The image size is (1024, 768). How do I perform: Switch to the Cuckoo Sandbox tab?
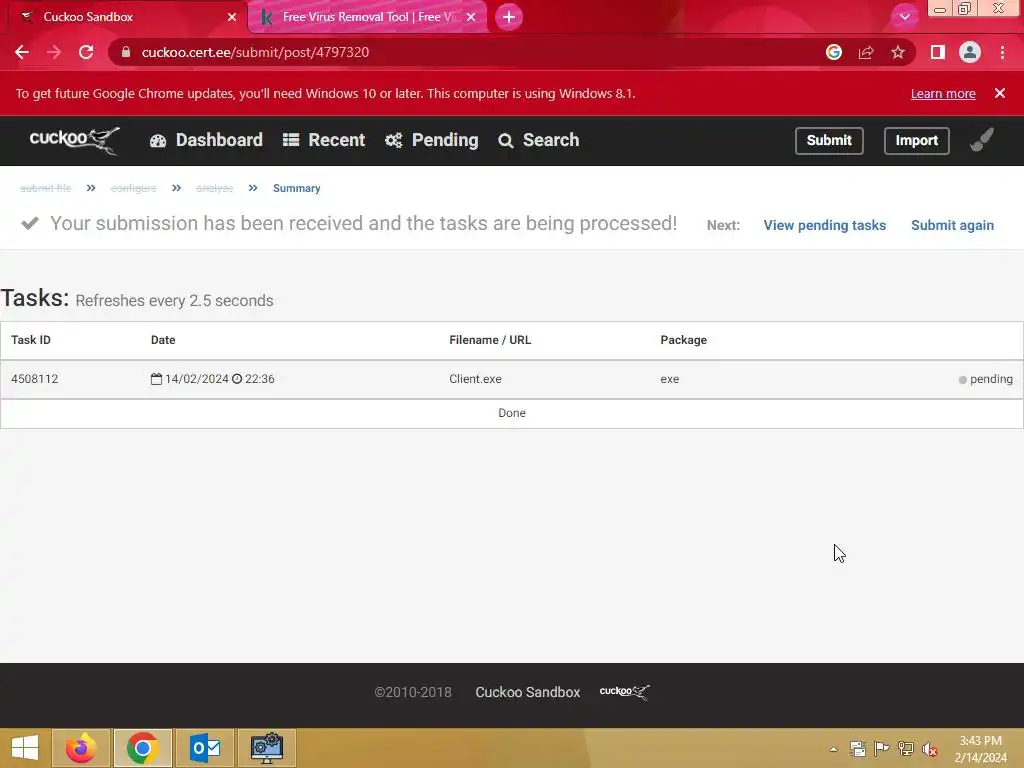coord(124,17)
